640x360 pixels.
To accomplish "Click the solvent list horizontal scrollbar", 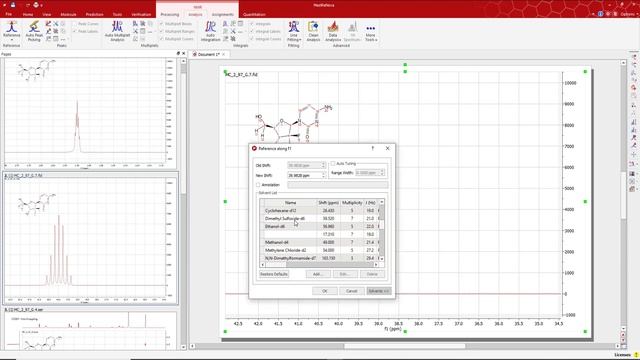I will 319,264.
